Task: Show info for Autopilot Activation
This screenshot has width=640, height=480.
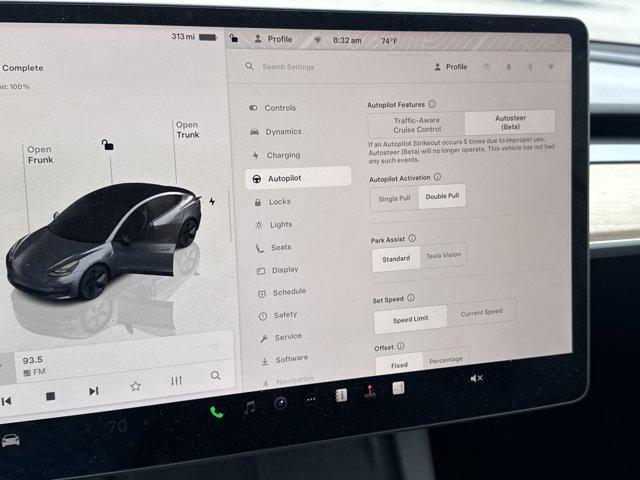Action: (437, 177)
